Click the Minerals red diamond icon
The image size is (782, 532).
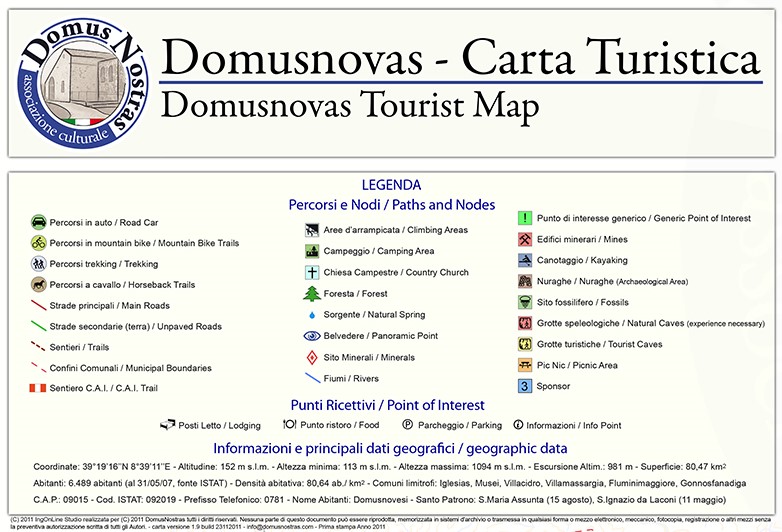[x=312, y=357]
